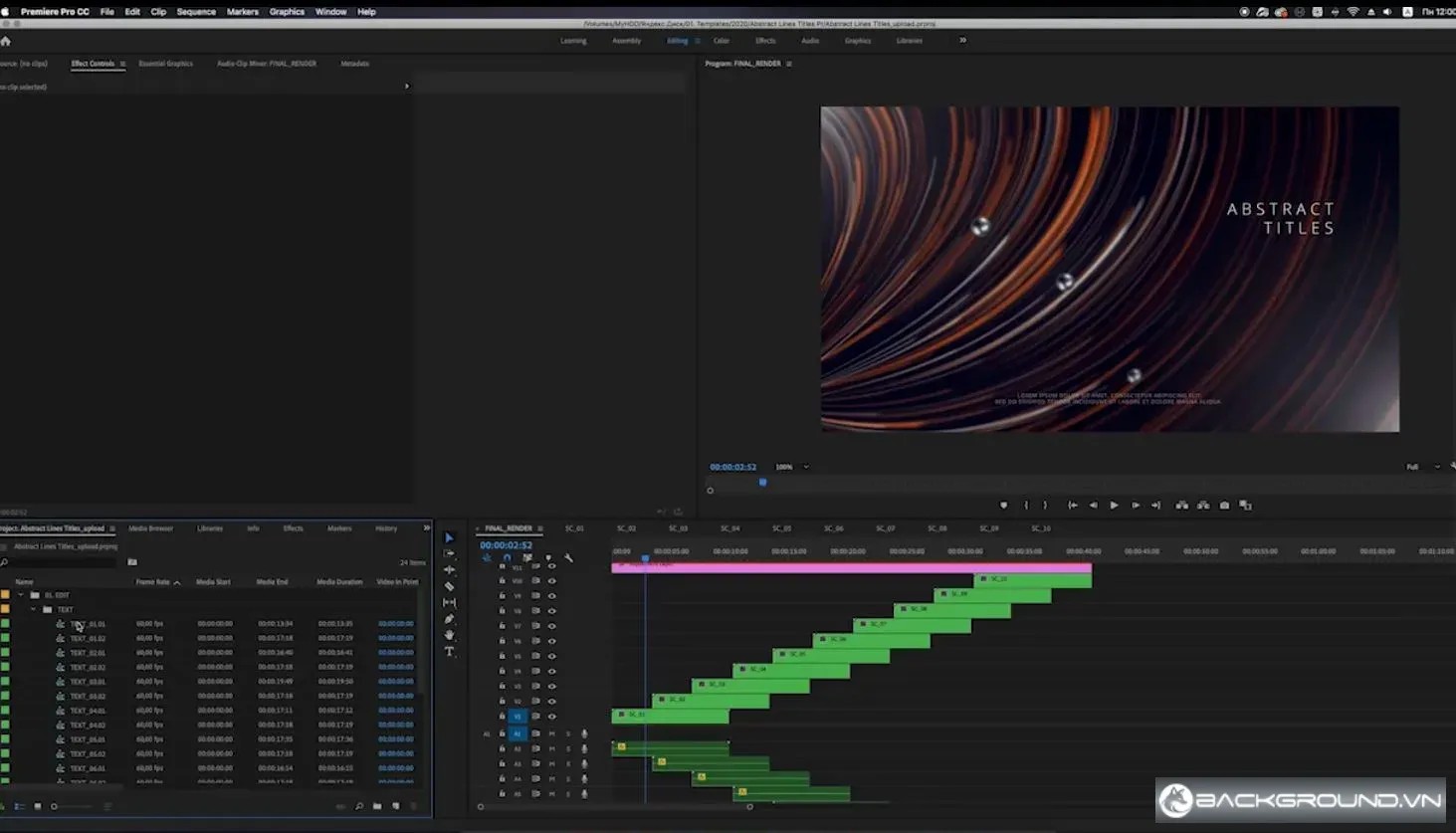Open Program monitor zoom level dropdown
1456x833 pixels.
[792, 467]
